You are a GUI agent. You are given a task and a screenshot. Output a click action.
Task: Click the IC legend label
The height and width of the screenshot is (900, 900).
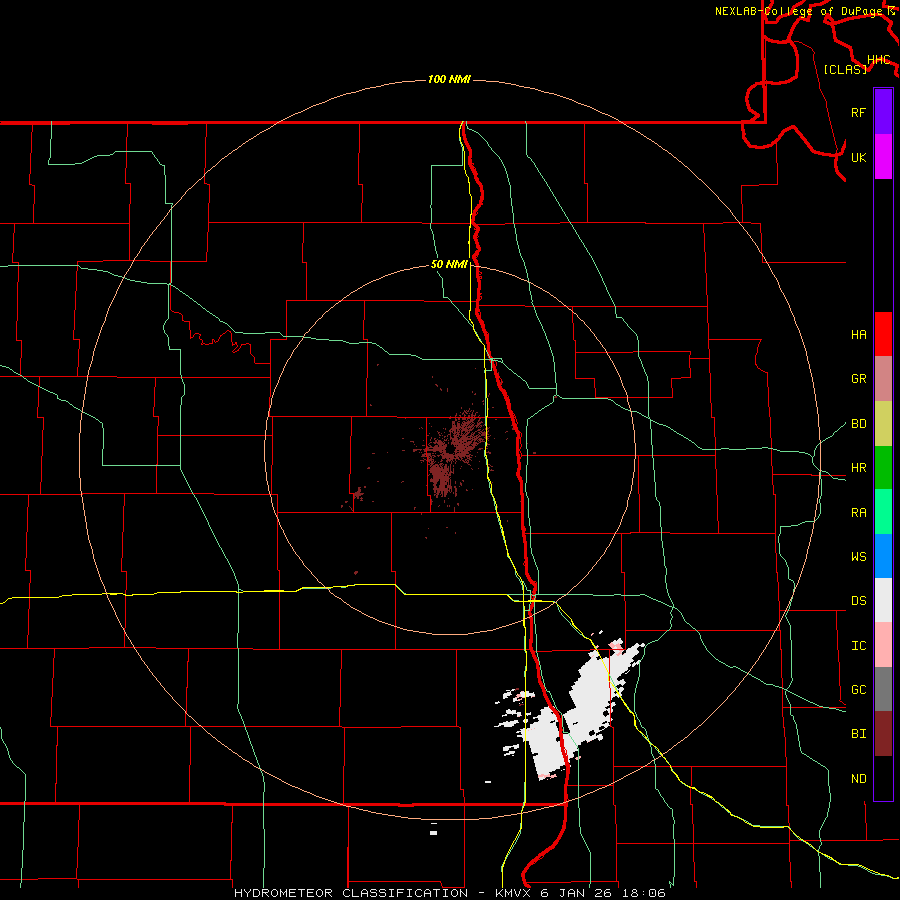pos(858,646)
